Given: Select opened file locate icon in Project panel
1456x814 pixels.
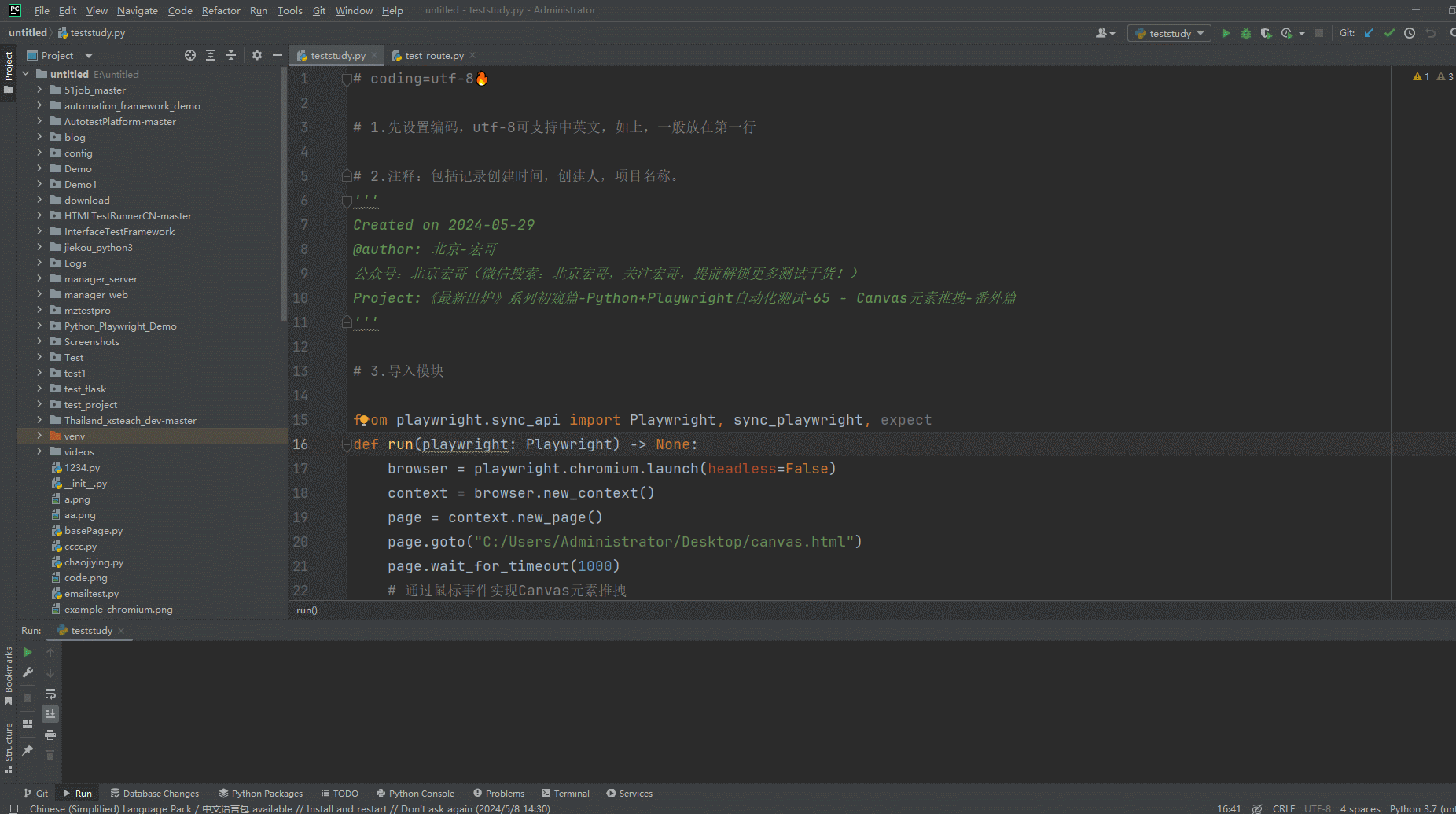Looking at the screenshot, I should pos(190,55).
